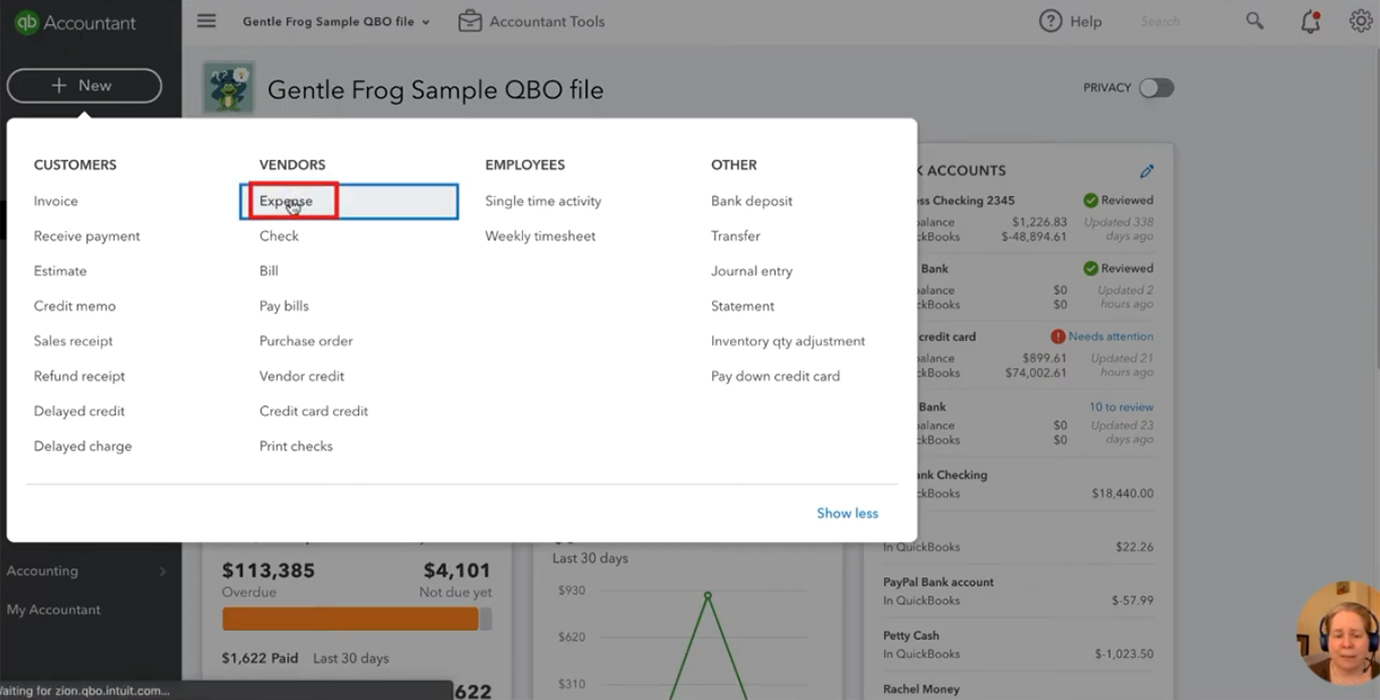Viewport: 1380px width, 700px height.
Task: Click the orange overdue invoices bar
Action: pyautogui.click(x=350, y=620)
